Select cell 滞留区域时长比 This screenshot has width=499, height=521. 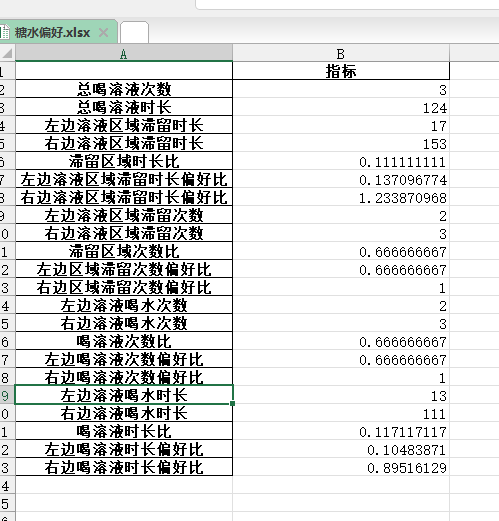[x=124, y=161]
